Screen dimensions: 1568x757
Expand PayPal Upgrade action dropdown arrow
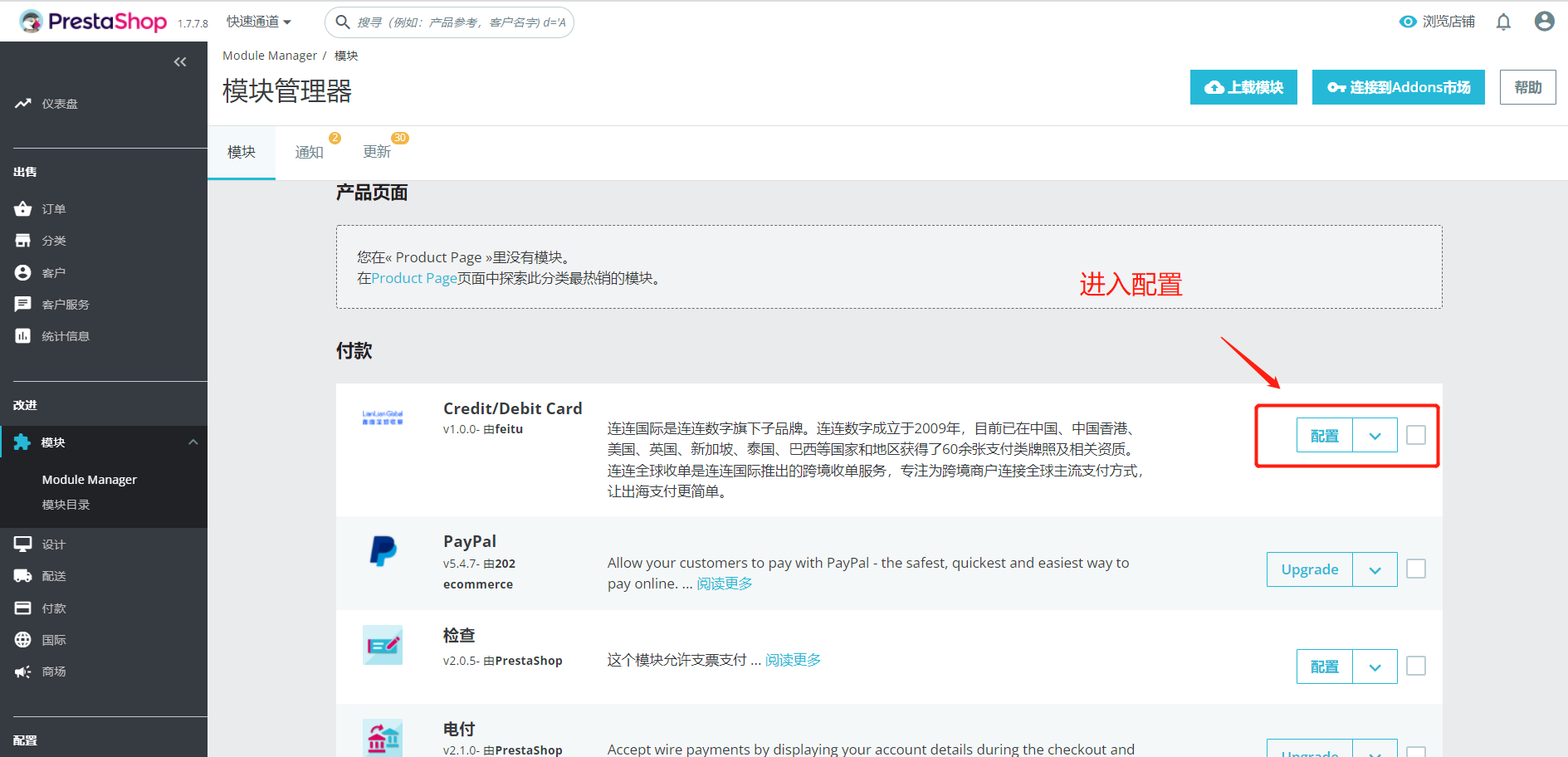(x=1375, y=569)
